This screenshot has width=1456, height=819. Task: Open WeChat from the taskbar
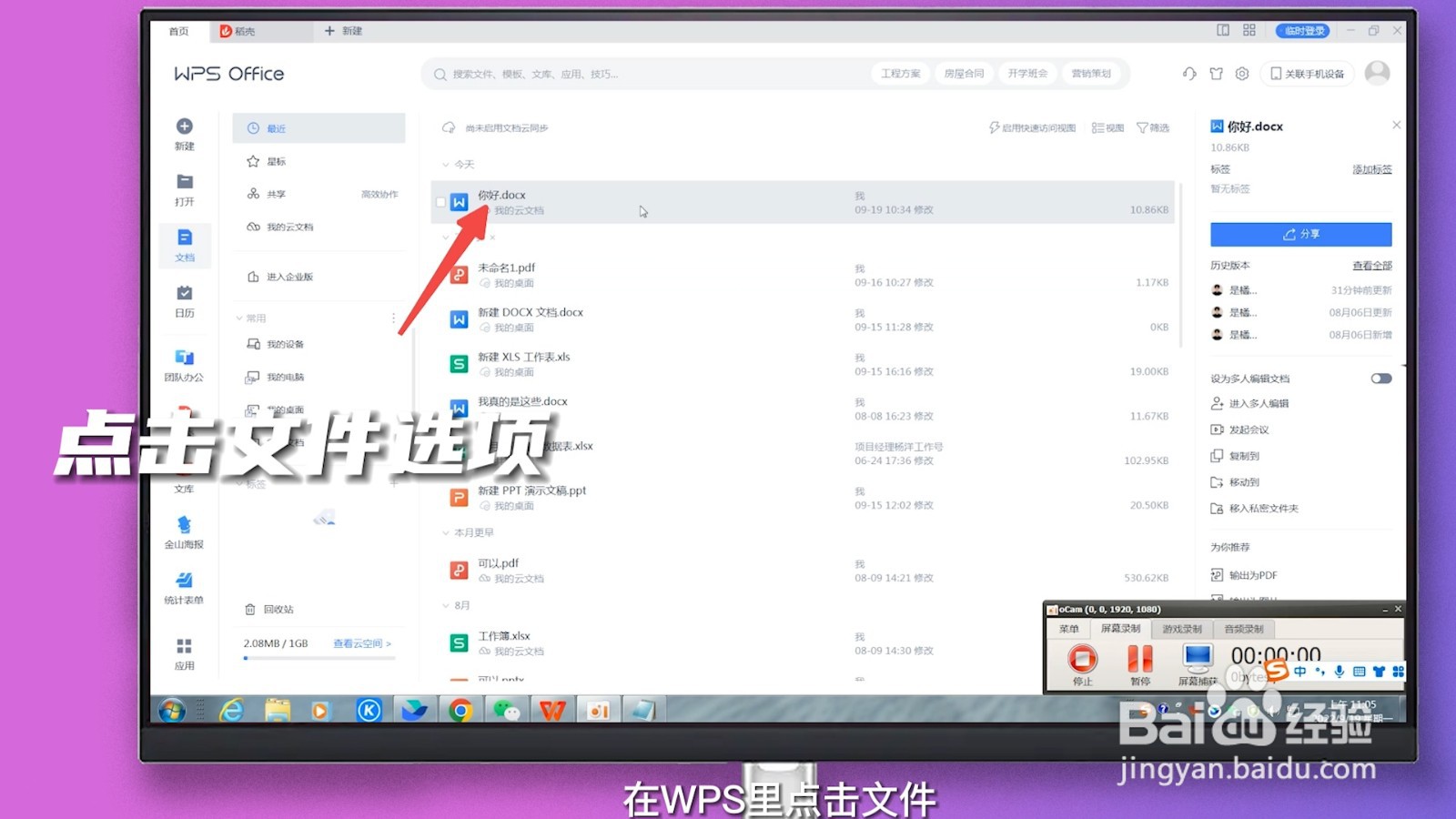click(506, 710)
